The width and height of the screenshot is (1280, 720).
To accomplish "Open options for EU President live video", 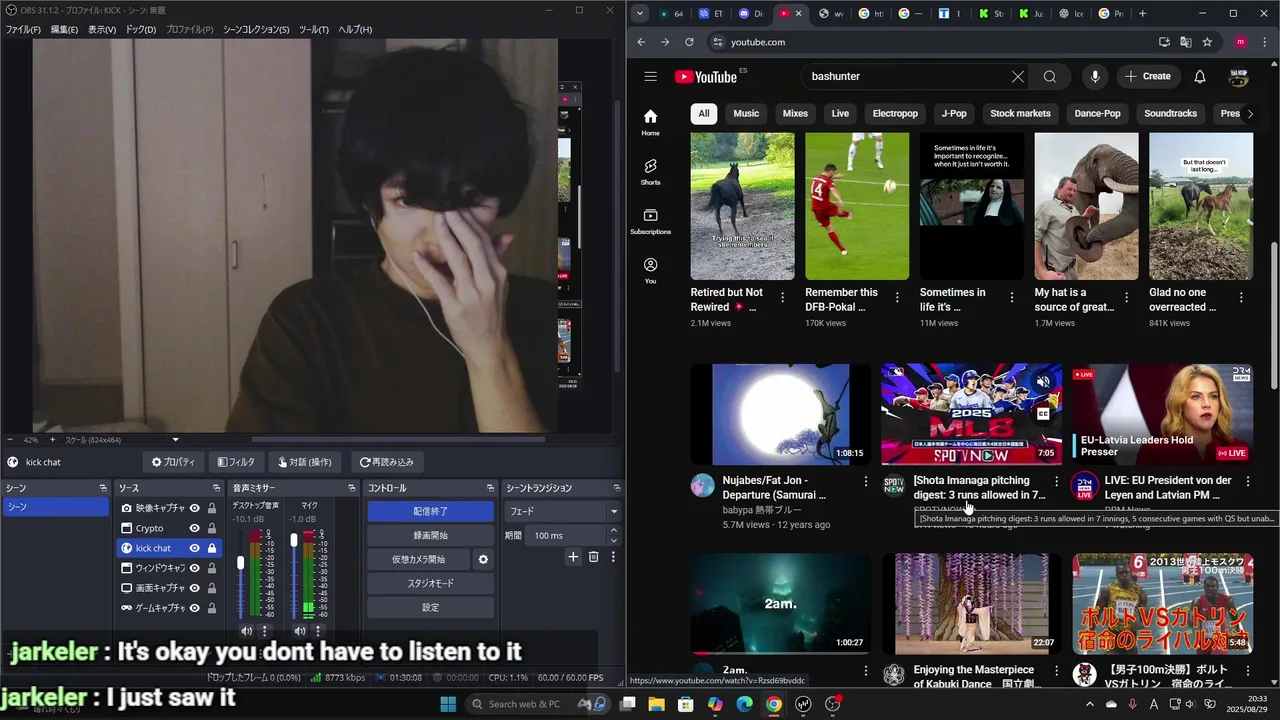I will point(1247,481).
